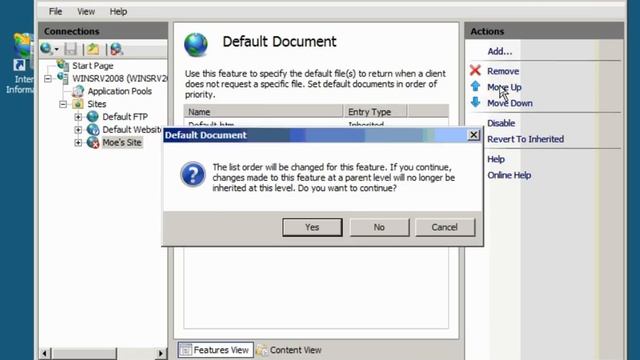The width and height of the screenshot is (640, 360).
Task: Click Cancel in the Default Document dialog
Action: pyautogui.click(x=445, y=227)
